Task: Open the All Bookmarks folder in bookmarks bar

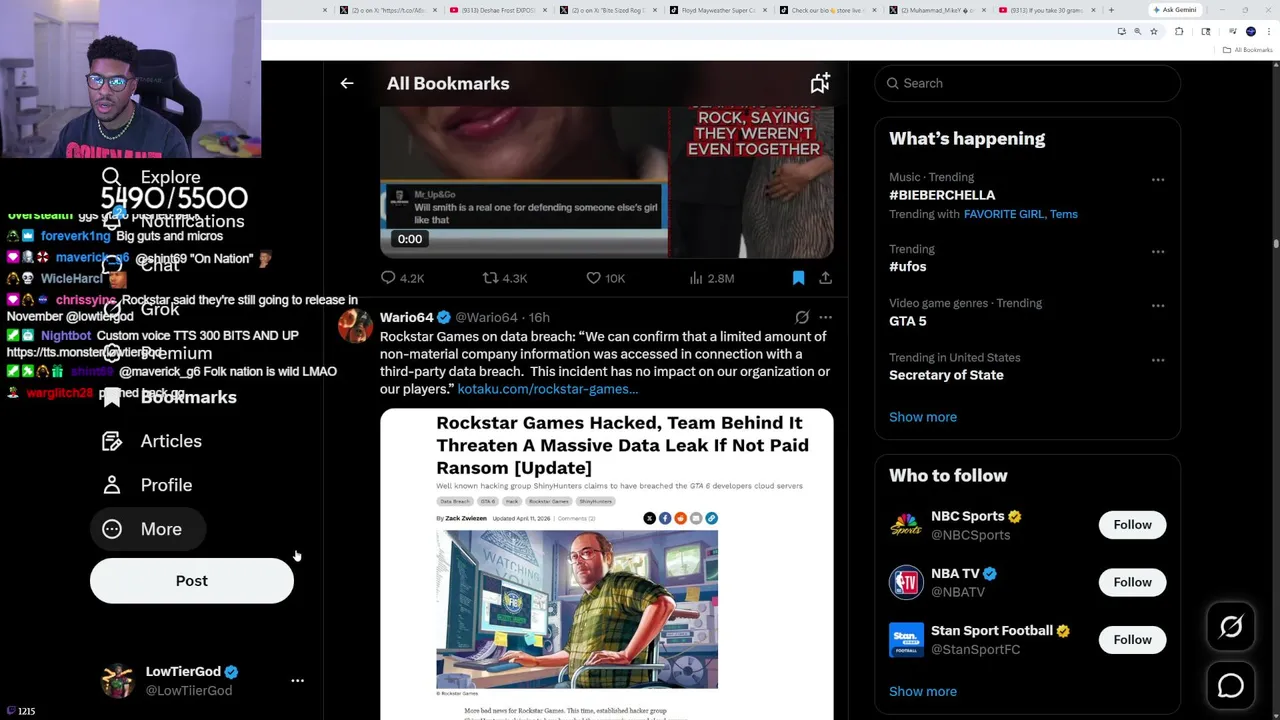Action: coord(1249,50)
